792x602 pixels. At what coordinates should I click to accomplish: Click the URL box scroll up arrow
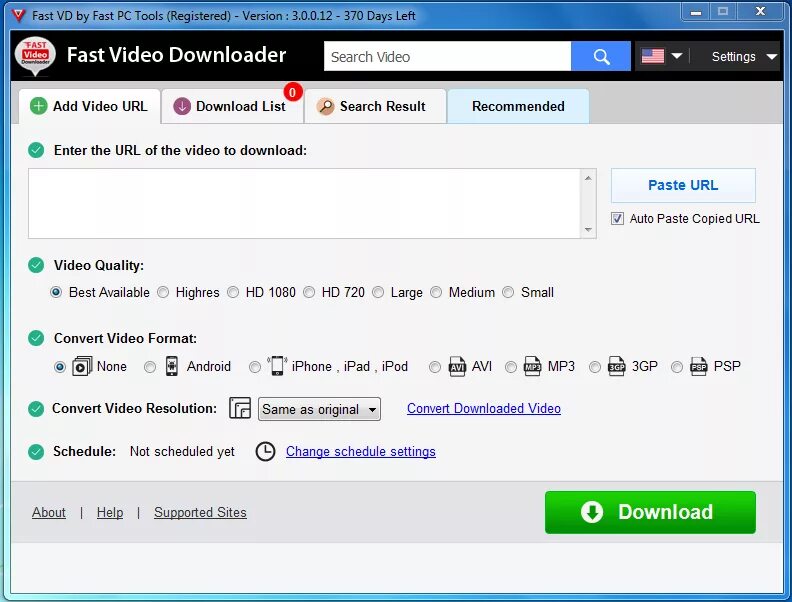[588, 178]
